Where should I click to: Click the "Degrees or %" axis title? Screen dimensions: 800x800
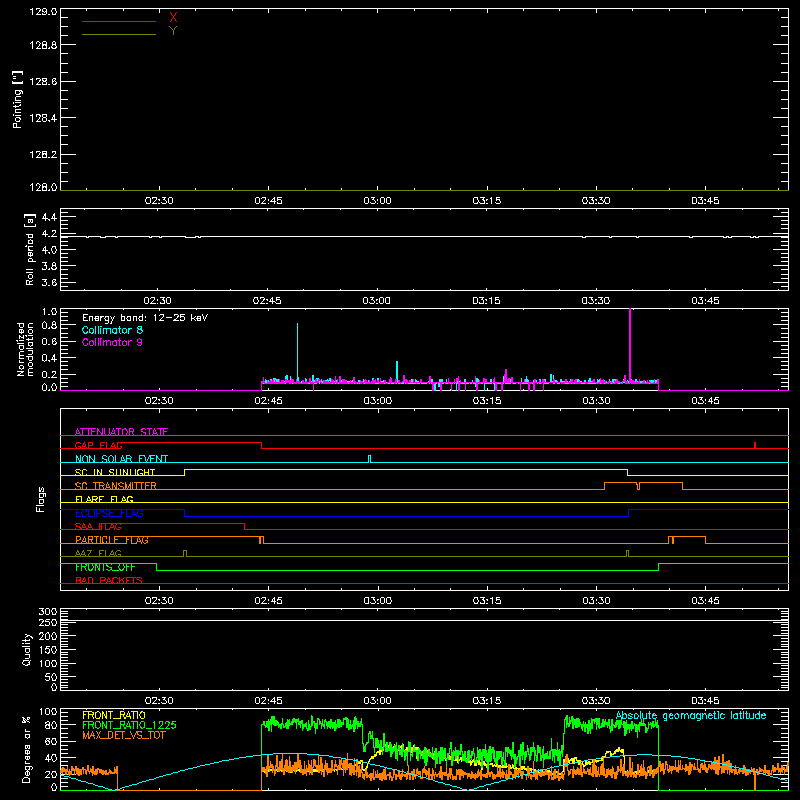pyautogui.click(x=27, y=749)
